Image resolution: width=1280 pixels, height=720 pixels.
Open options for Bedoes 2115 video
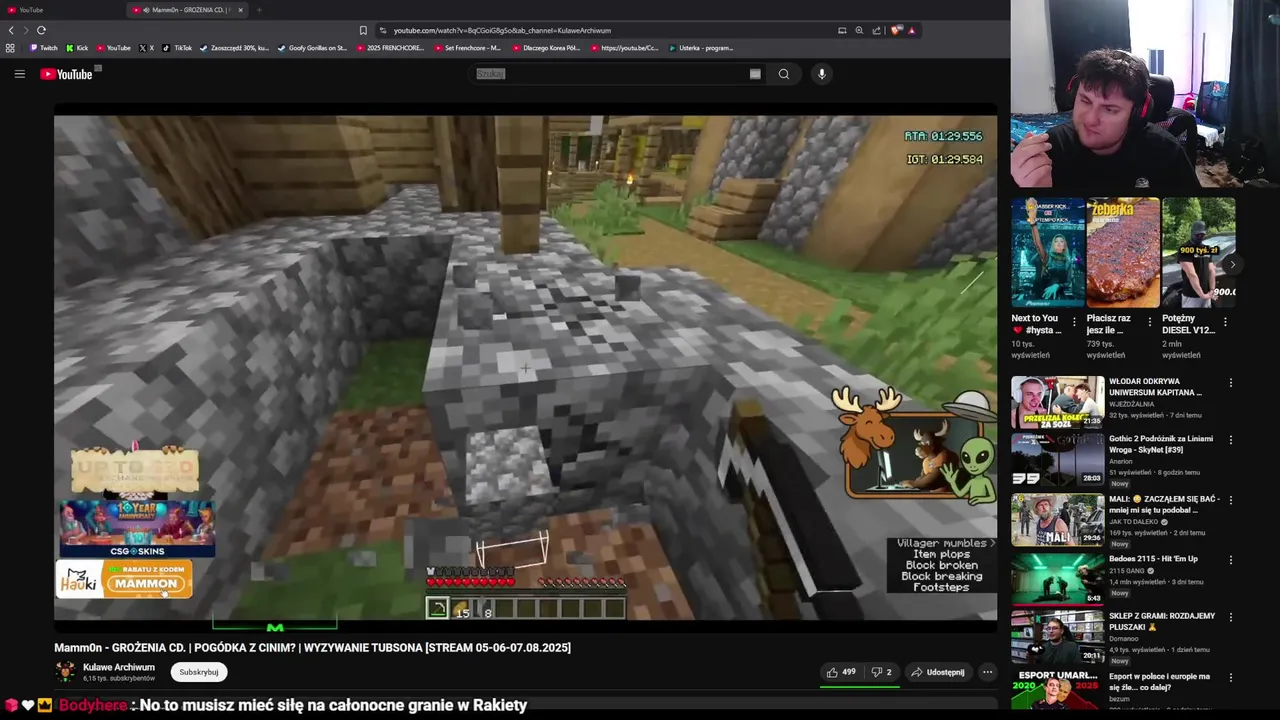pyautogui.click(x=1231, y=559)
